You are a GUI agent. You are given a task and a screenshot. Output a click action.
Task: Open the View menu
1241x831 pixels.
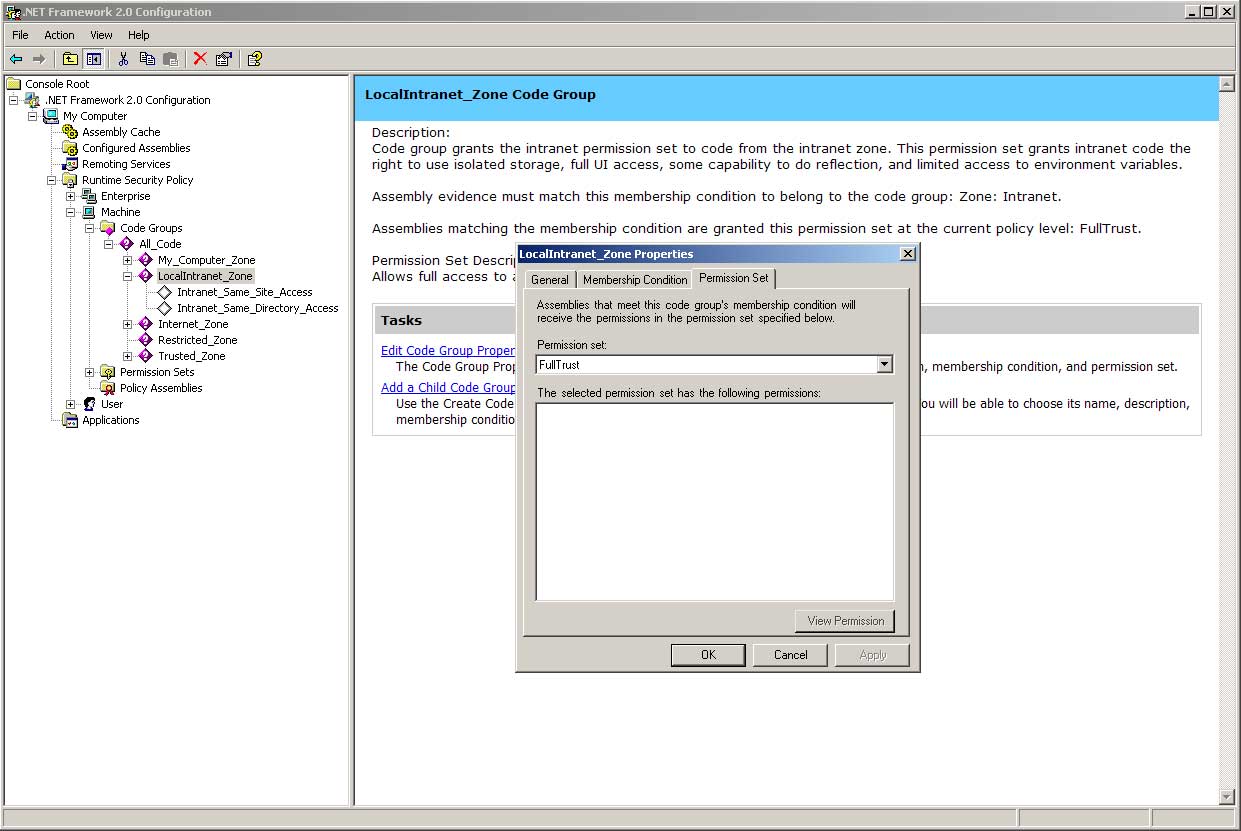[101, 35]
